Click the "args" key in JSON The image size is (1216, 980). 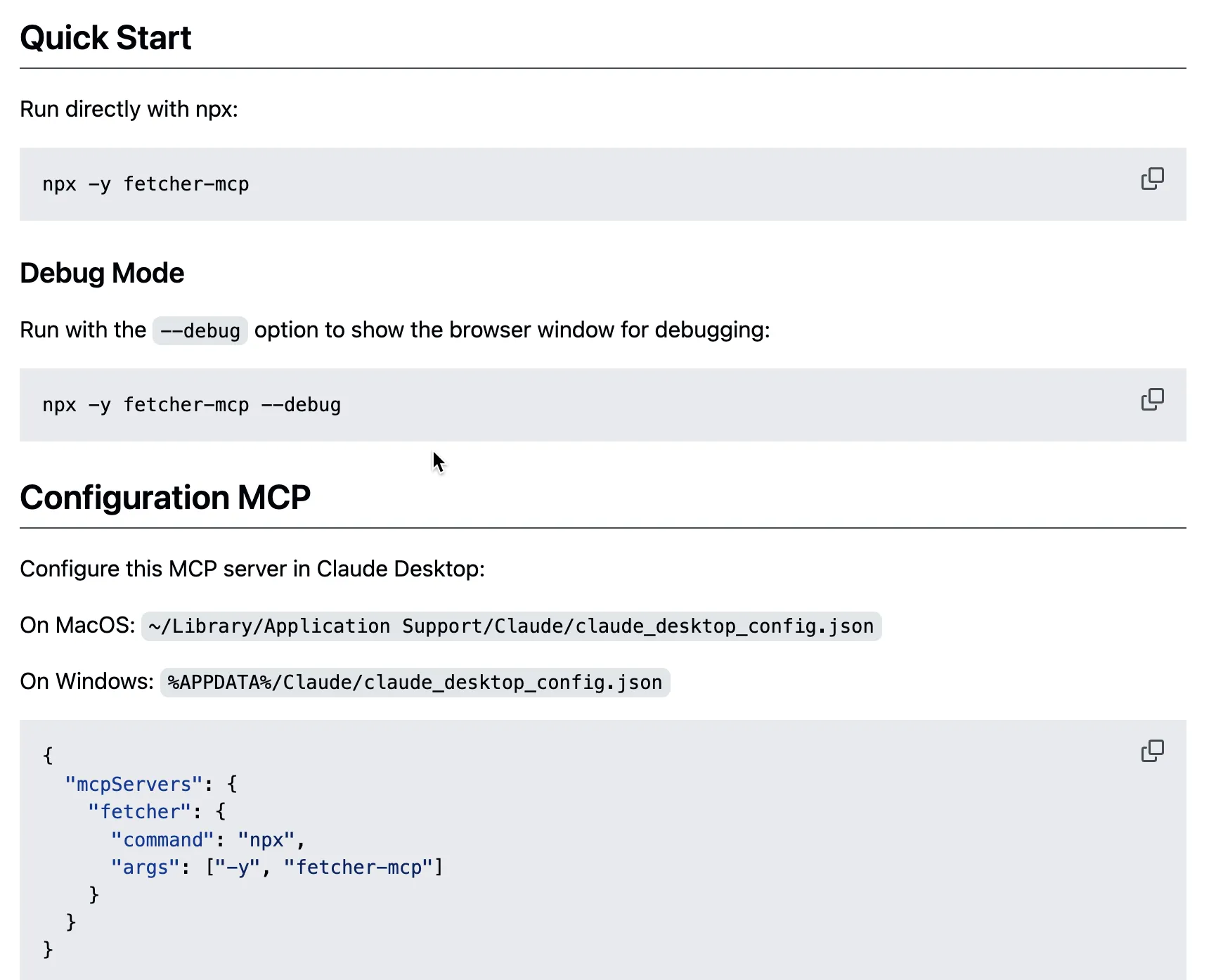[x=145, y=868]
